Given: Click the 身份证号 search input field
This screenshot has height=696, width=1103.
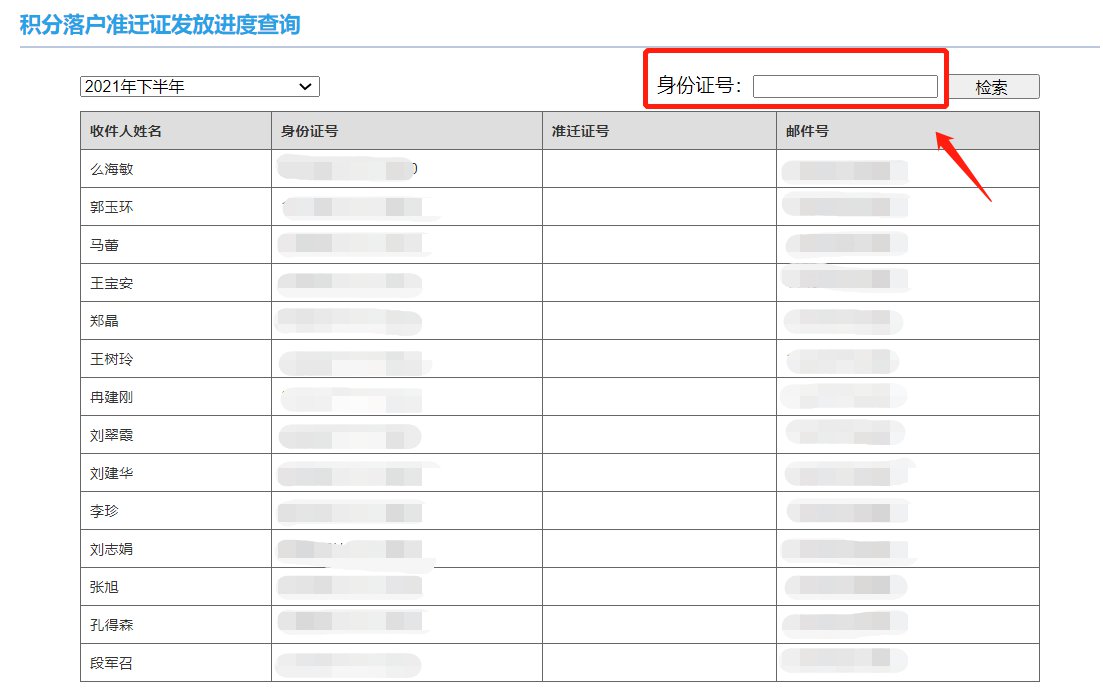Looking at the screenshot, I should point(845,87).
